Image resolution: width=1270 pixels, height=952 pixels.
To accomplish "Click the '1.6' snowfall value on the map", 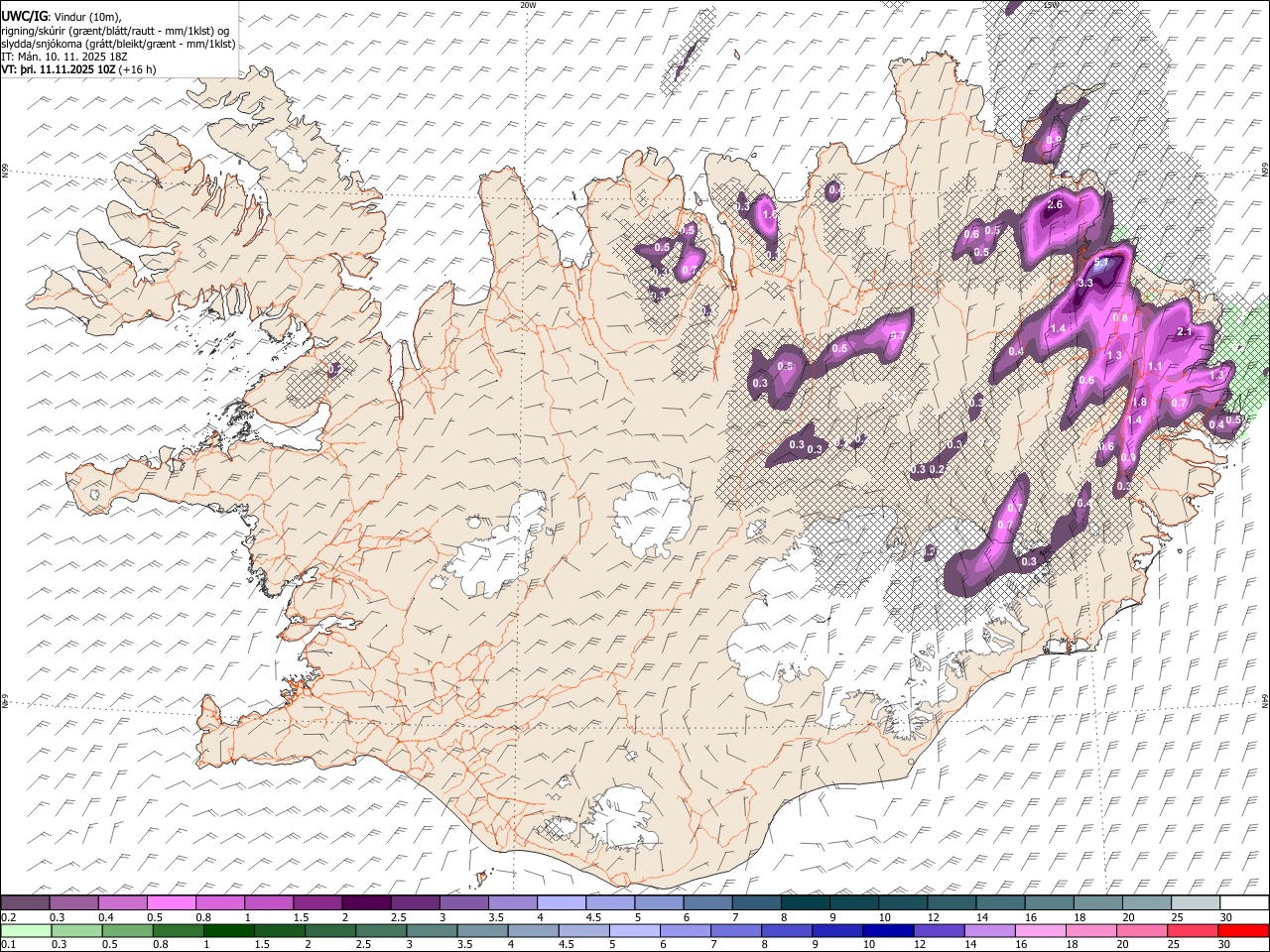I will pyautogui.click(x=769, y=214).
